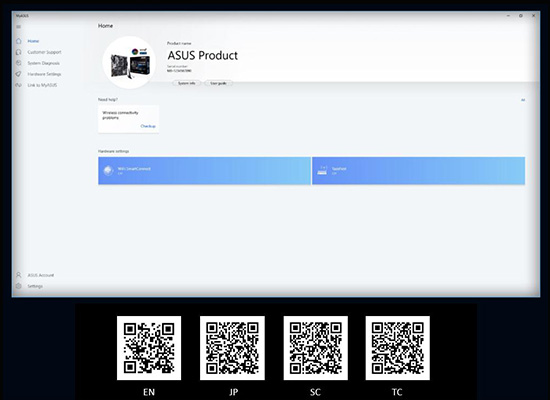Click the Link to MyASUS icon
This screenshot has height=400, width=550.
19,85
